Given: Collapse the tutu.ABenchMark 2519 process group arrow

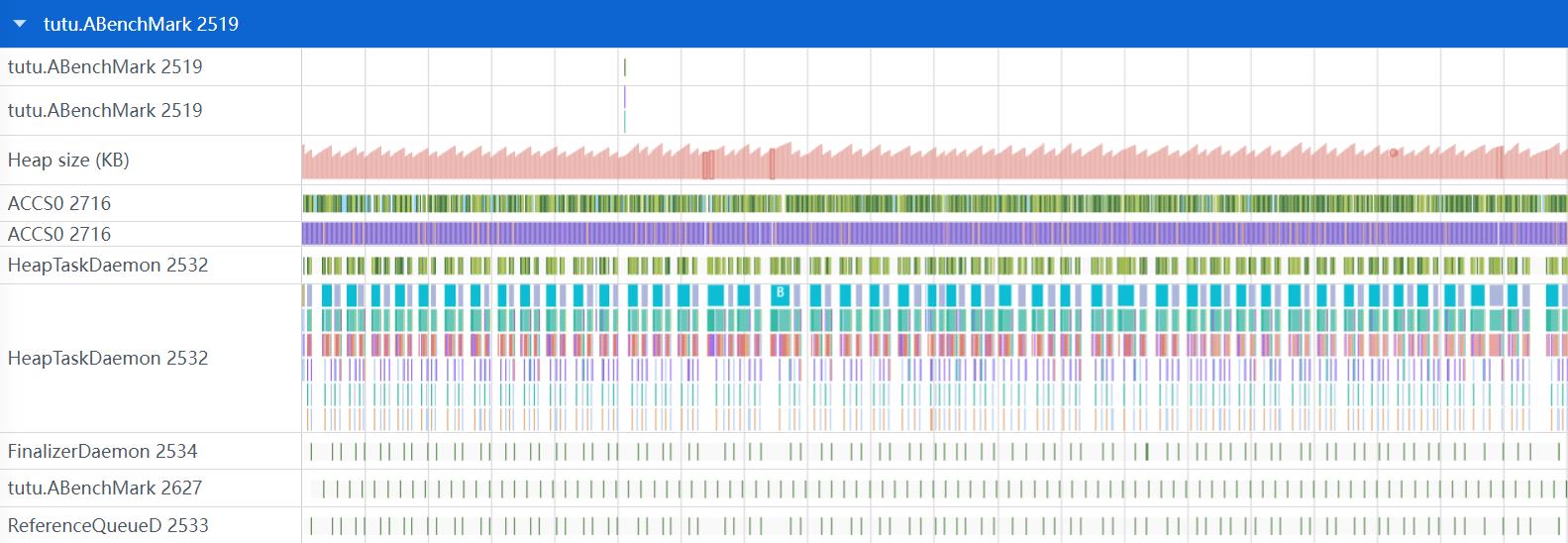Looking at the screenshot, I should pos(20,24).
